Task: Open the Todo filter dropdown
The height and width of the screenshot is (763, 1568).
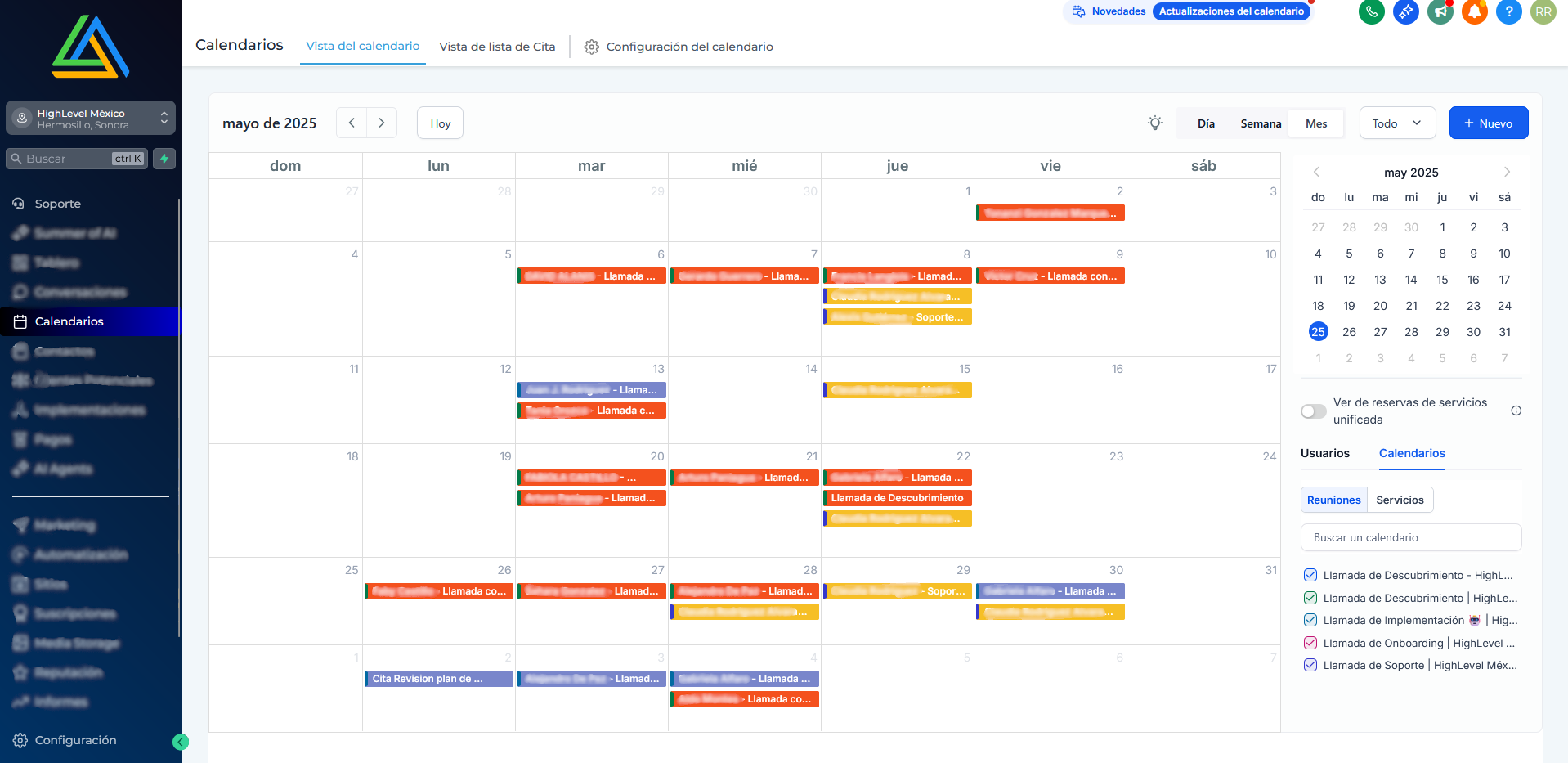Action: click(x=1397, y=123)
